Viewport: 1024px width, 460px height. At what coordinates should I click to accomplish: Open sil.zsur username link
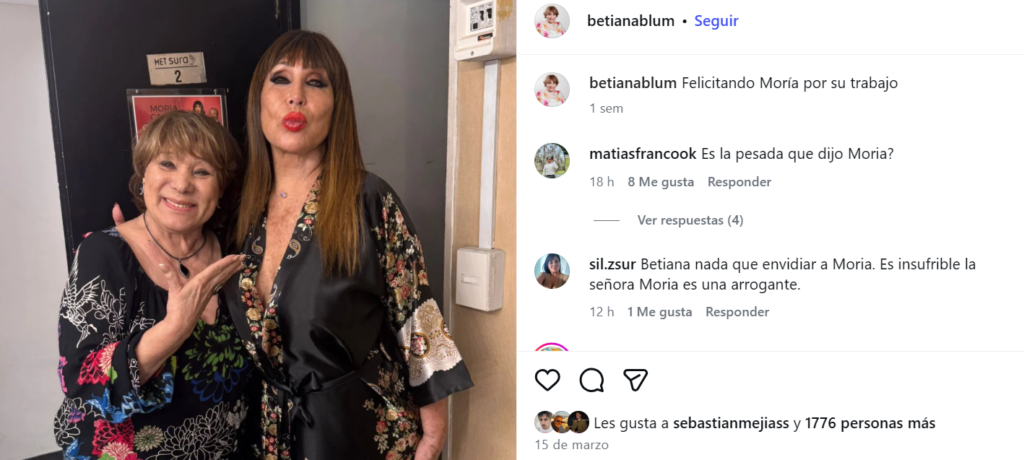(613, 265)
